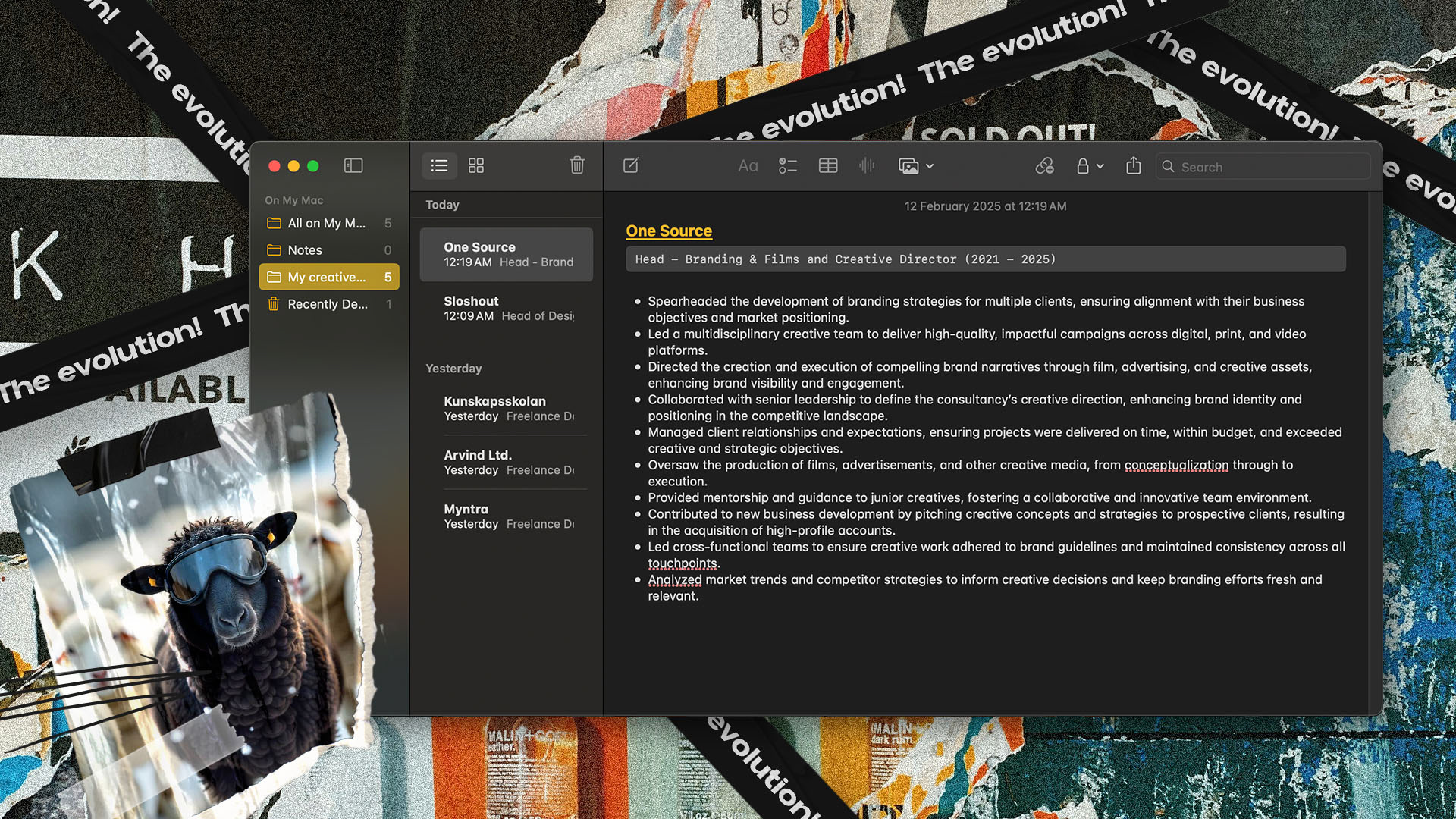The width and height of the screenshot is (1456, 819).
Task: Click the underlined word touchpoints
Action: pos(682,563)
